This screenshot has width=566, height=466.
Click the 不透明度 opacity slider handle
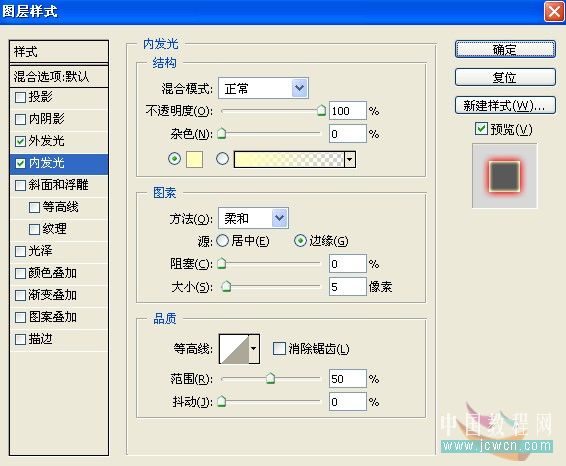pyautogui.click(x=321, y=110)
